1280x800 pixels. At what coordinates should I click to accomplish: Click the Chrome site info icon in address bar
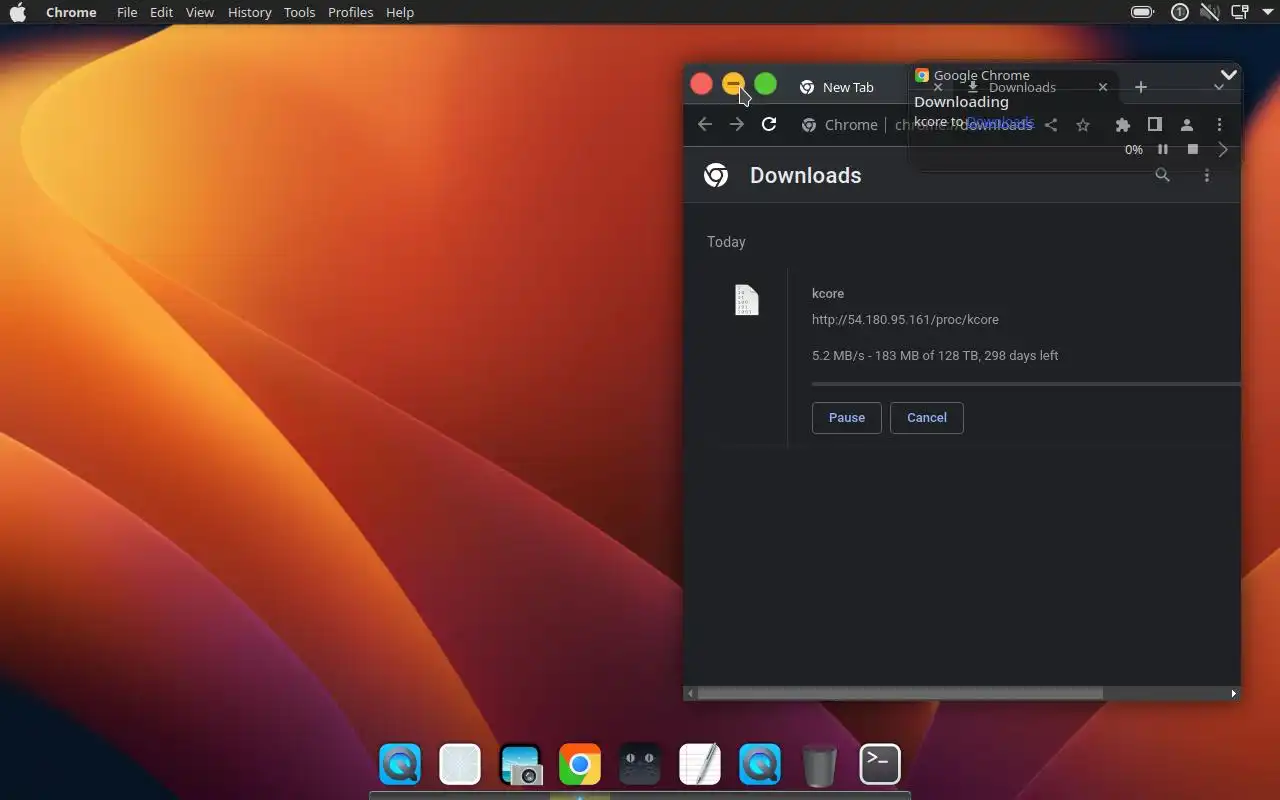[x=808, y=125]
